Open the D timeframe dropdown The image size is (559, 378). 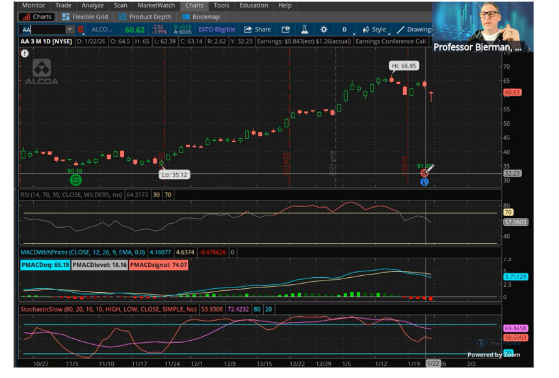tap(345, 30)
